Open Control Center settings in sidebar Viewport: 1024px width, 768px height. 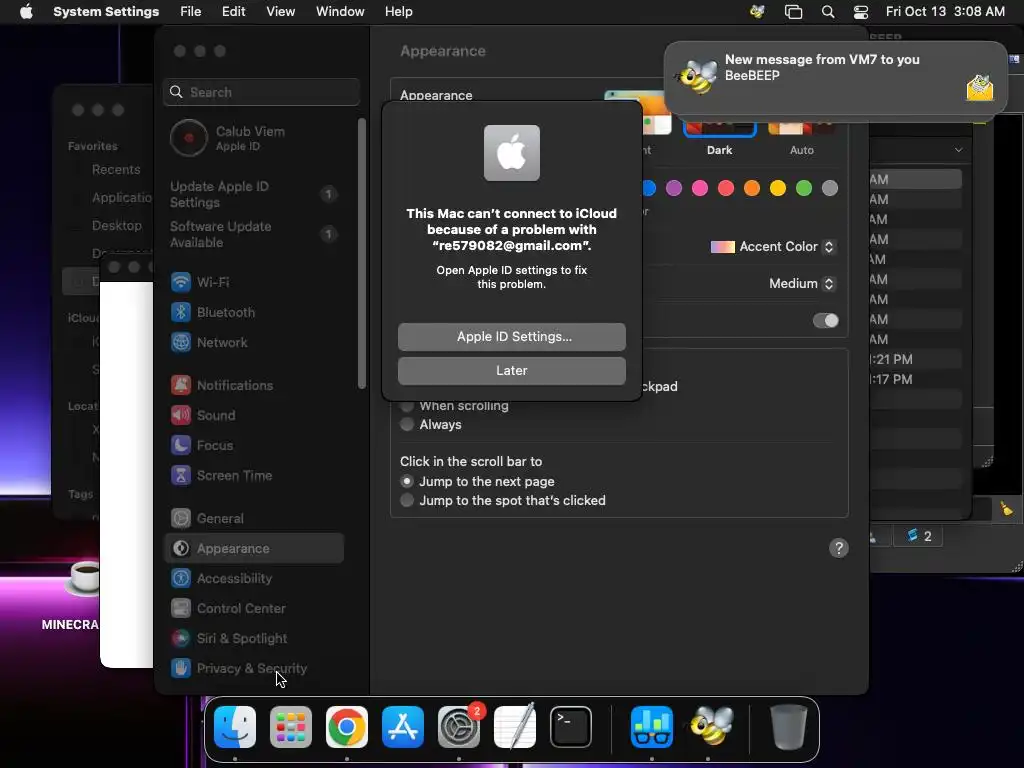point(255,609)
